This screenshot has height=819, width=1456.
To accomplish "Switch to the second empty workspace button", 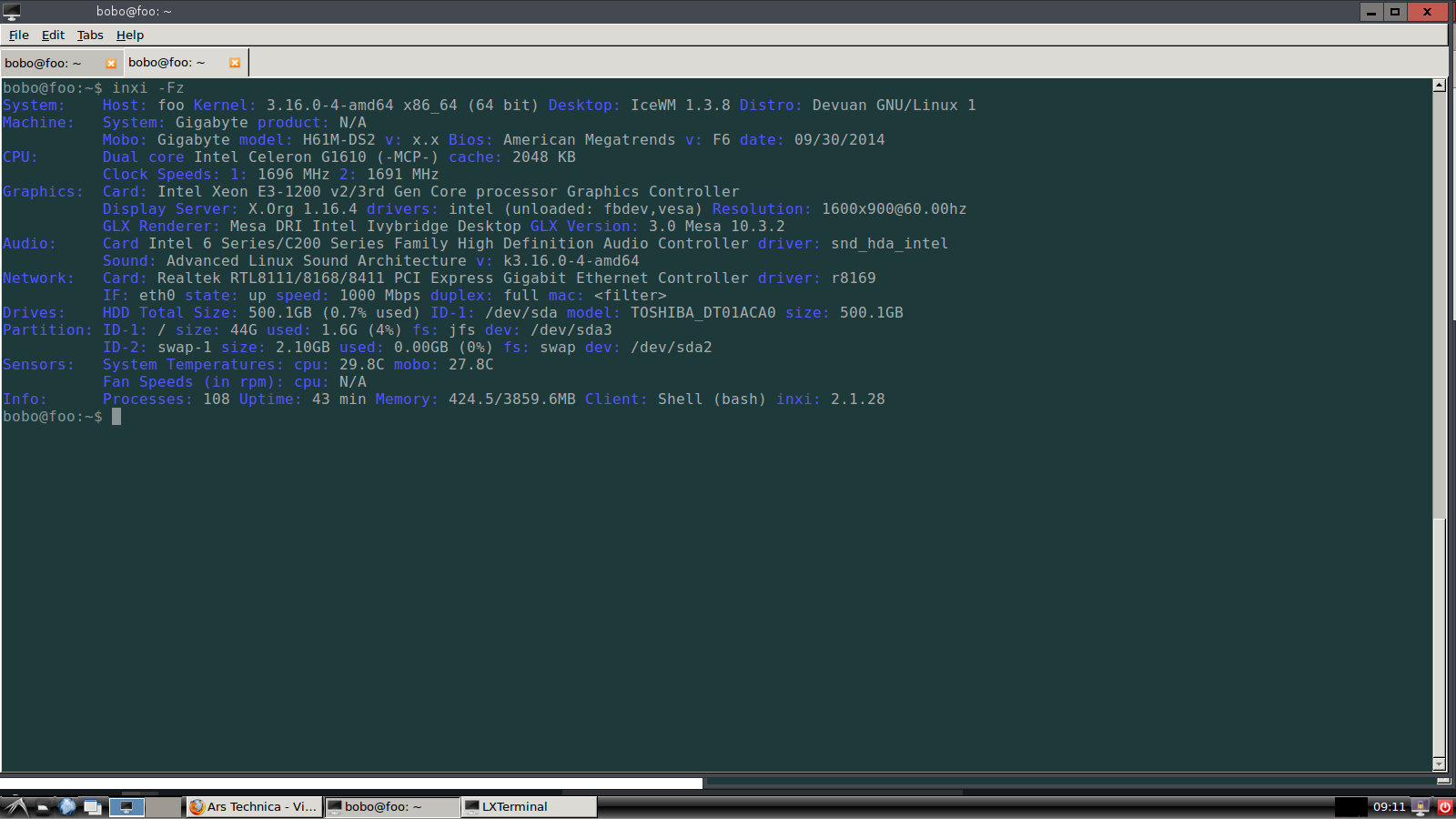I will 164,806.
